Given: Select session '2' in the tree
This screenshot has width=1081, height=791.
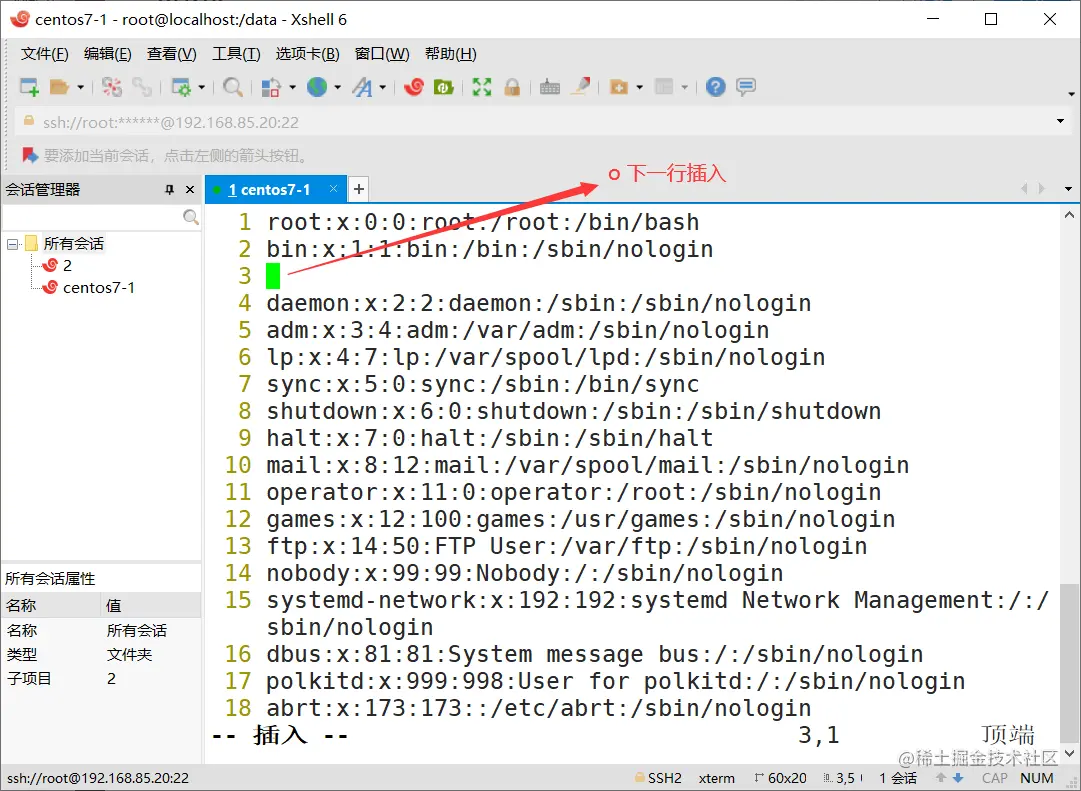Looking at the screenshot, I should 68,266.
